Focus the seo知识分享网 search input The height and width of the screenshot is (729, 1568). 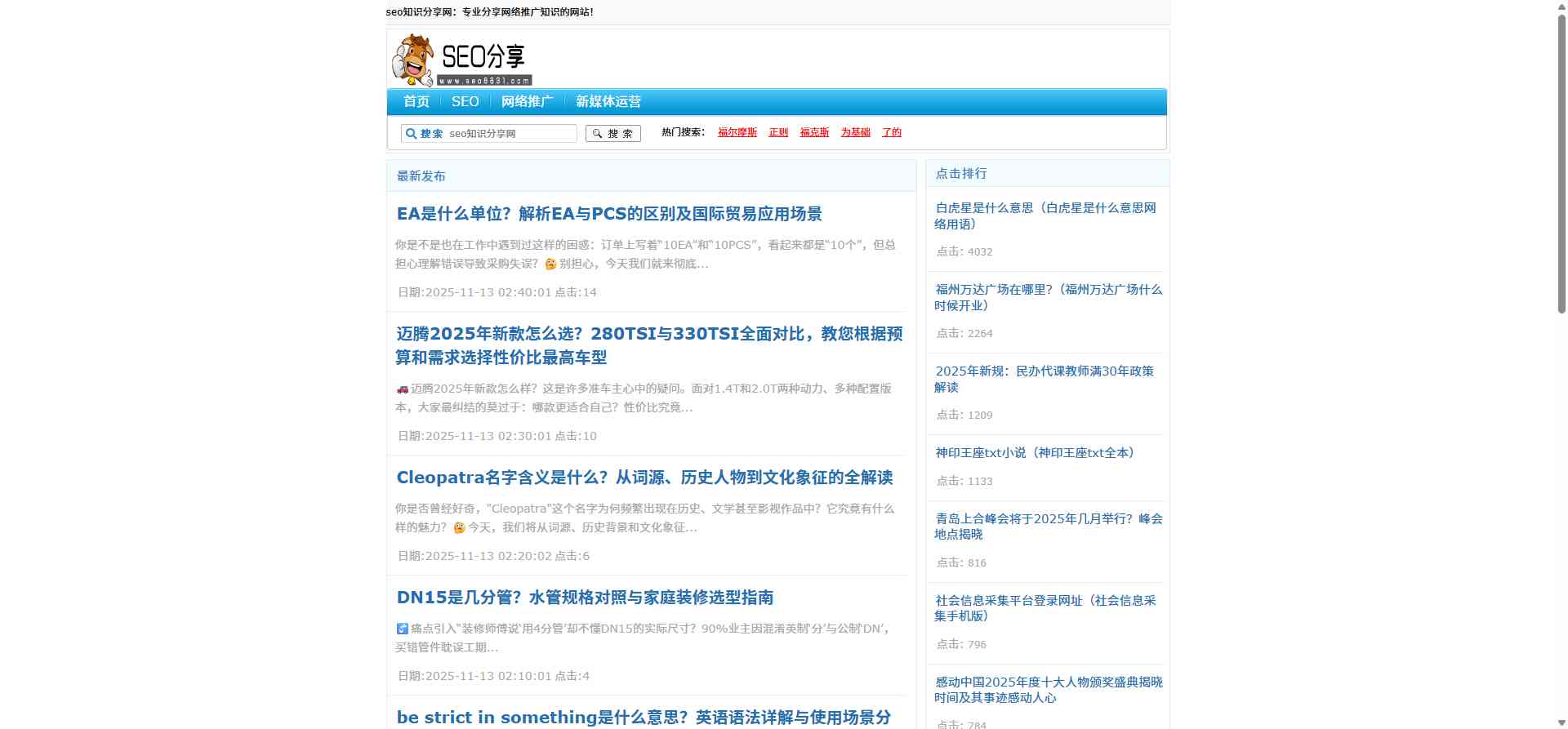pos(510,134)
